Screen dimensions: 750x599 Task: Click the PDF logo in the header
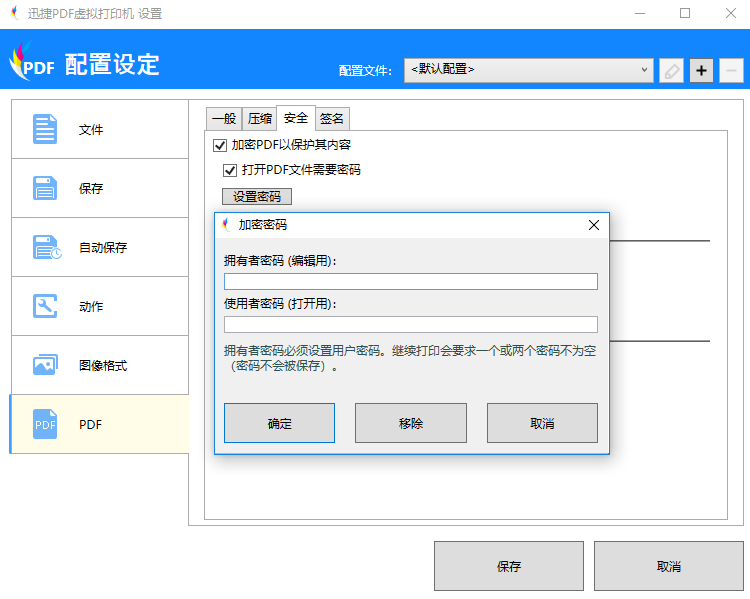pyautogui.click(x=32, y=62)
